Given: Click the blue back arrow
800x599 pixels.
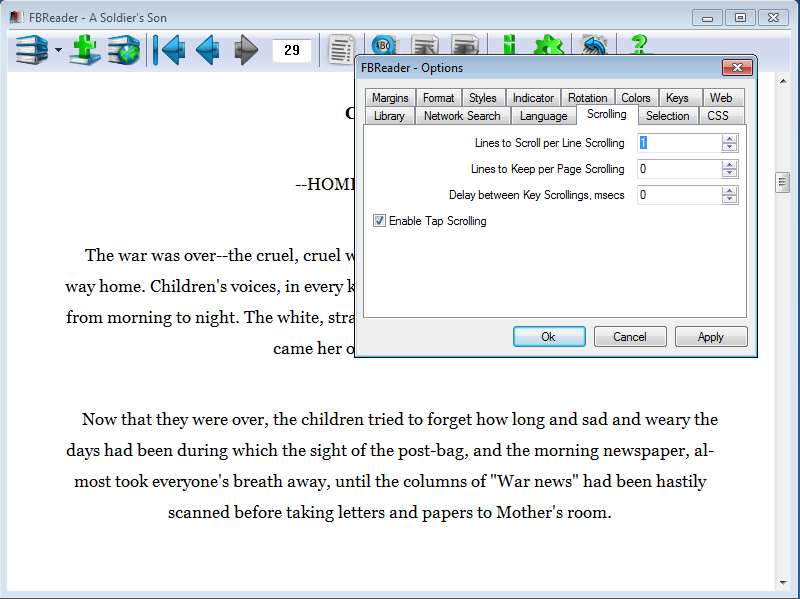Looking at the screenshot, I should pyautogui.click(x=208, y=49).
